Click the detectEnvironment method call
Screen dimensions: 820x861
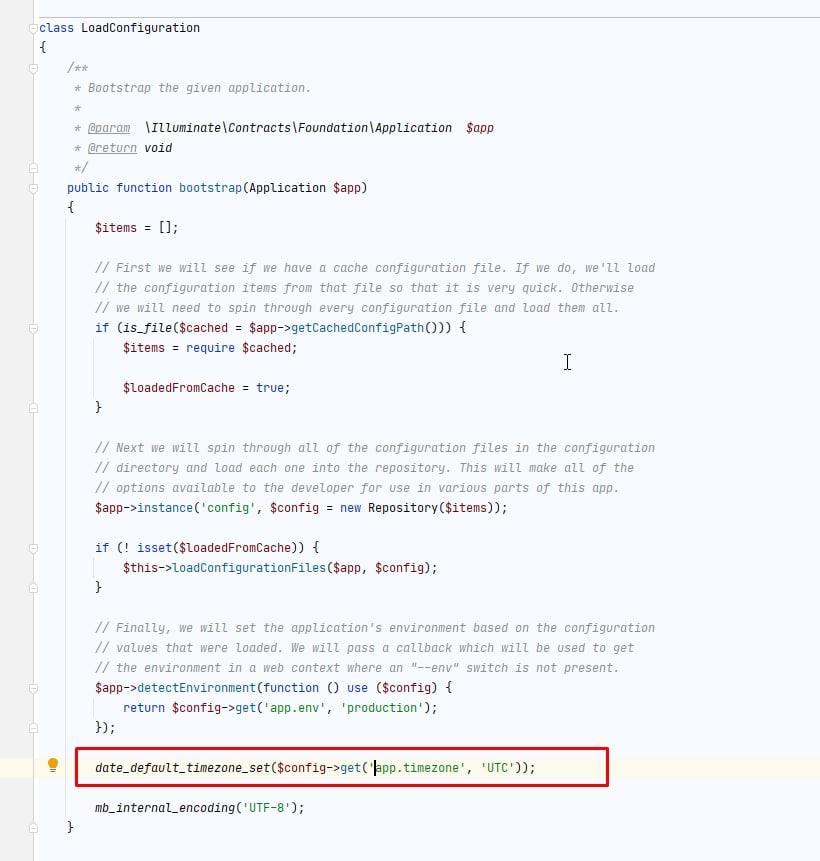(x=197, y=688)
